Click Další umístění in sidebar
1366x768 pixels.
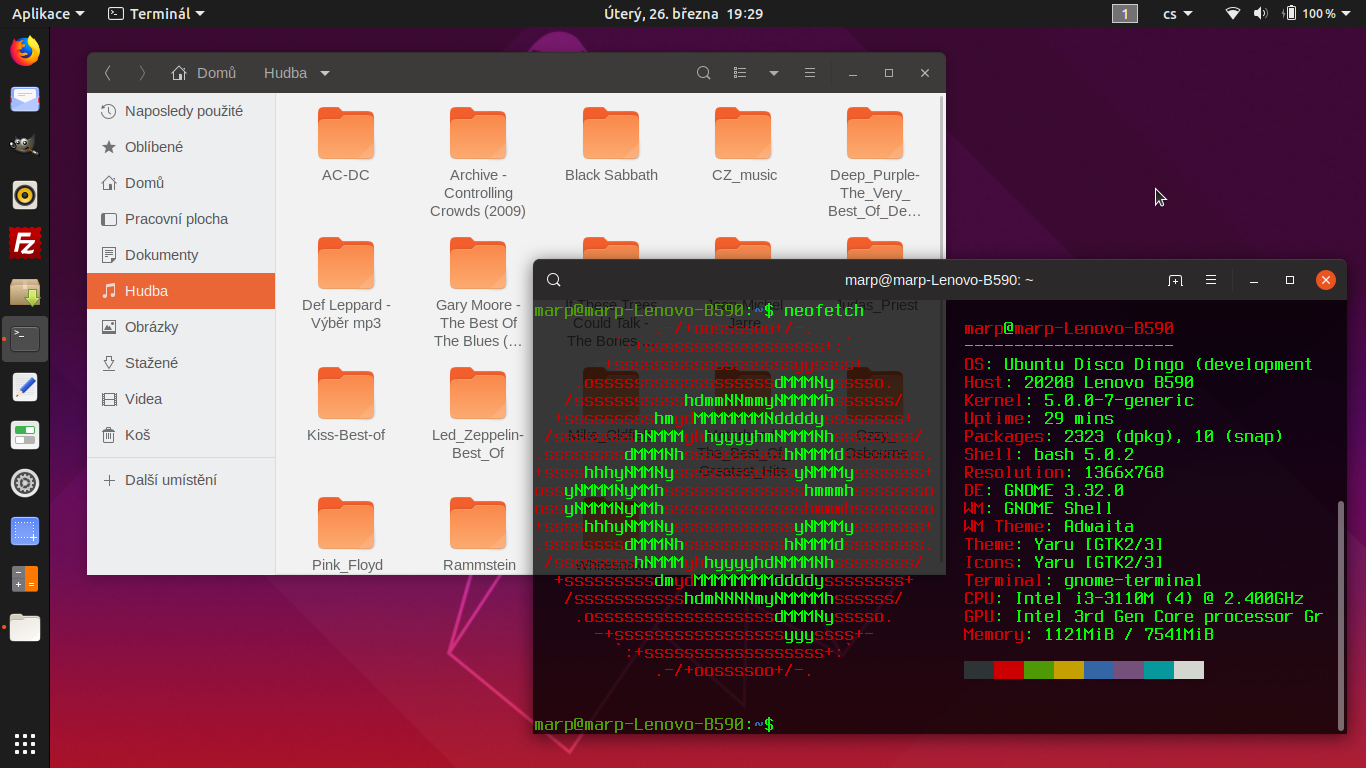[181, 480]
